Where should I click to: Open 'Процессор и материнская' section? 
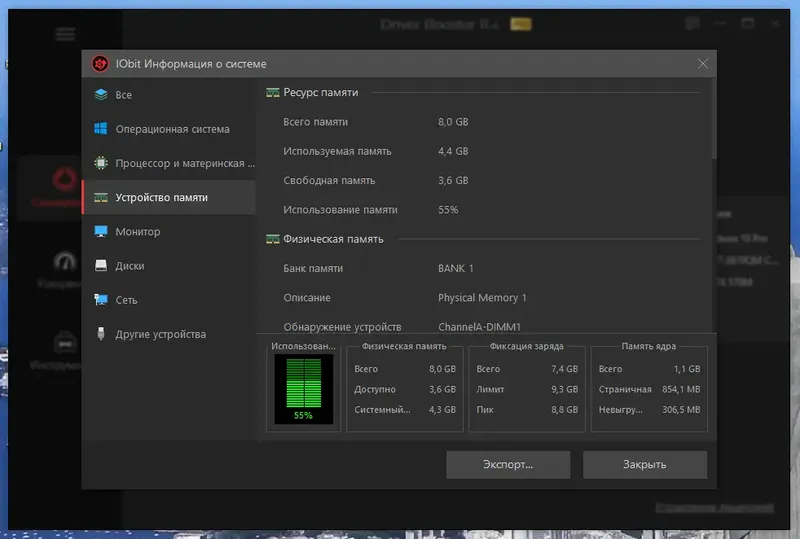169,163
